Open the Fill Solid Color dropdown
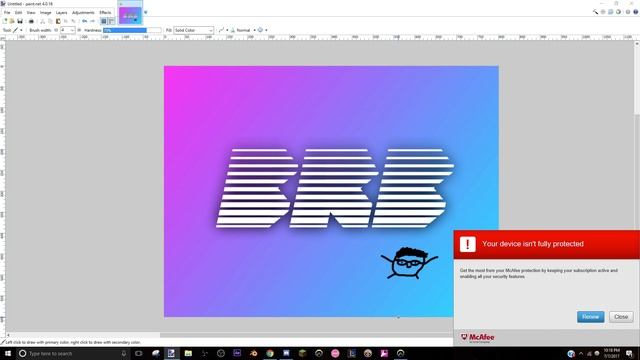 pyautogui.click(x=193, y=30)
